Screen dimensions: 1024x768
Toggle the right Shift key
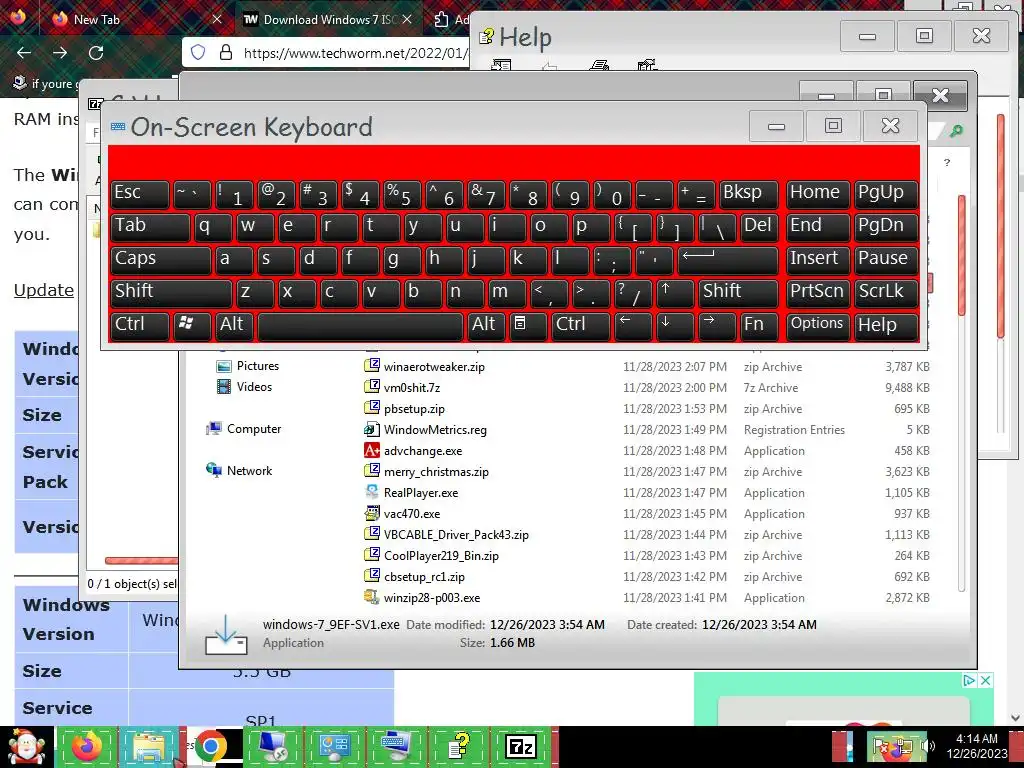click(x=739, y=294)
